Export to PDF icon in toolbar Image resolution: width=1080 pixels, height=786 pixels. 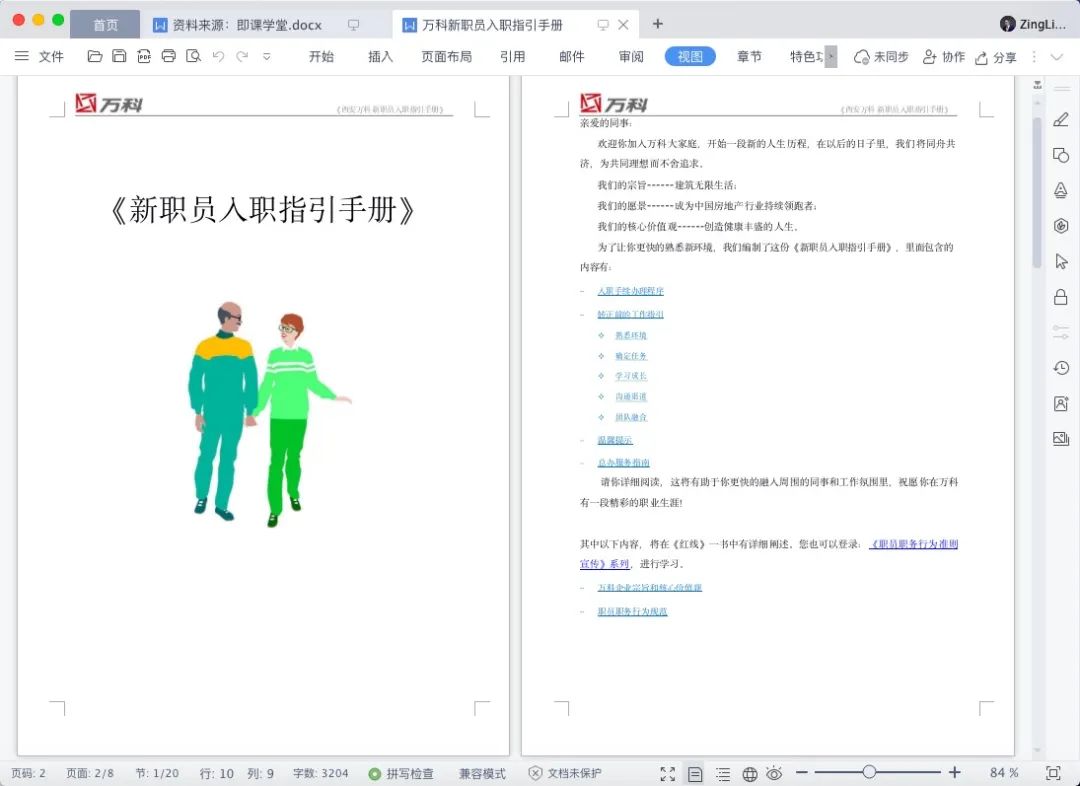coord(144,56)
